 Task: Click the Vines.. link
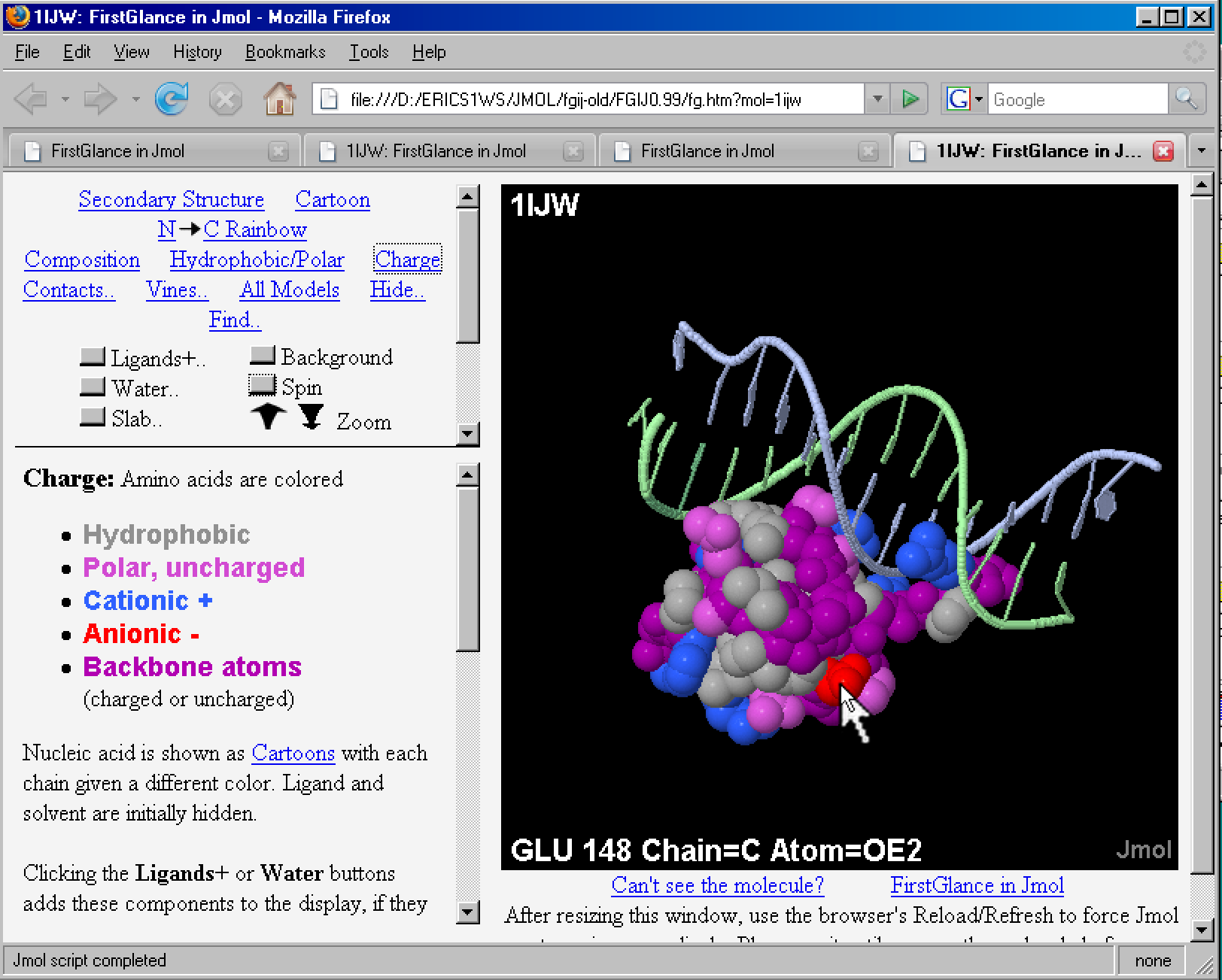[178, 290]
